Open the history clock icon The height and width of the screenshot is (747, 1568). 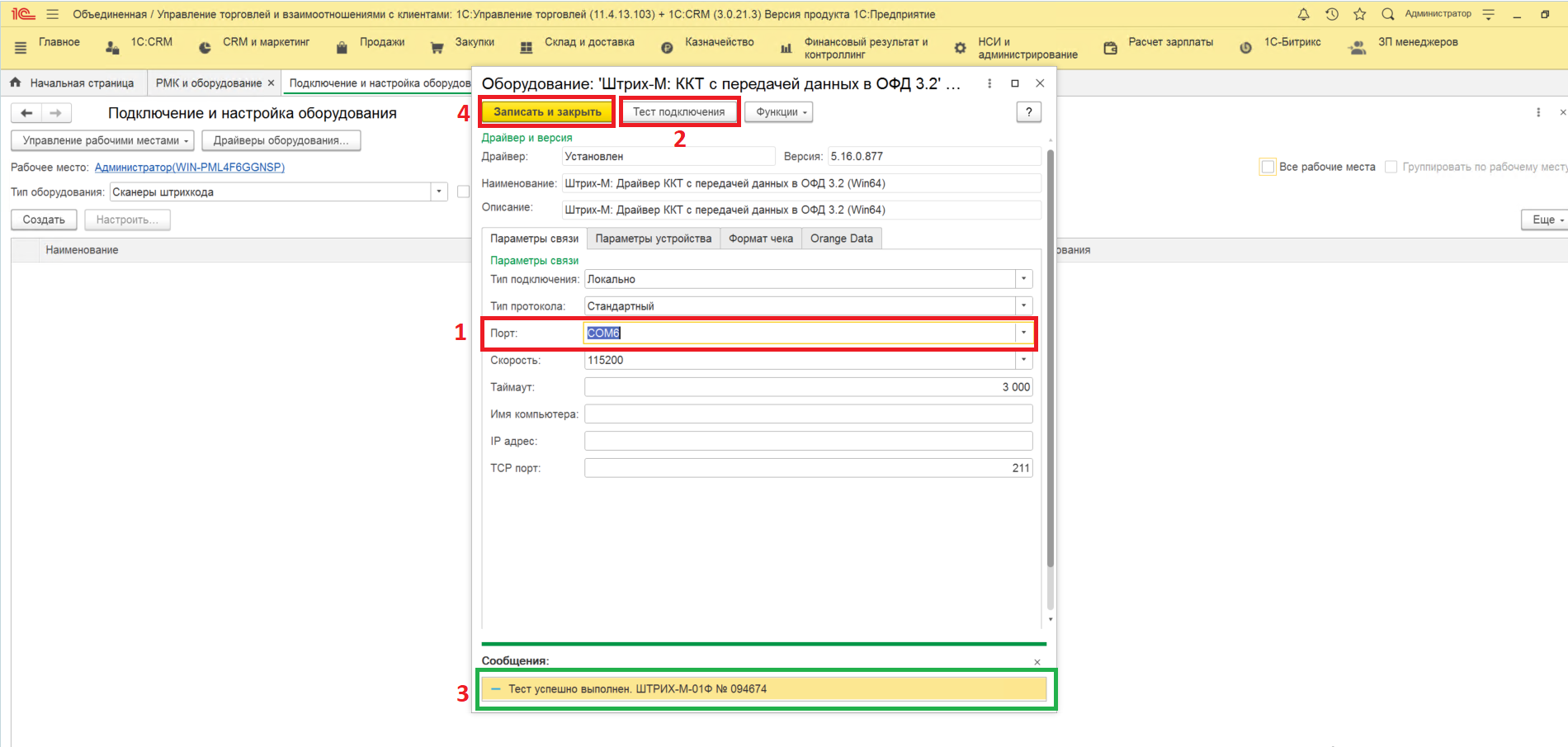click(x=1331, y=14)
